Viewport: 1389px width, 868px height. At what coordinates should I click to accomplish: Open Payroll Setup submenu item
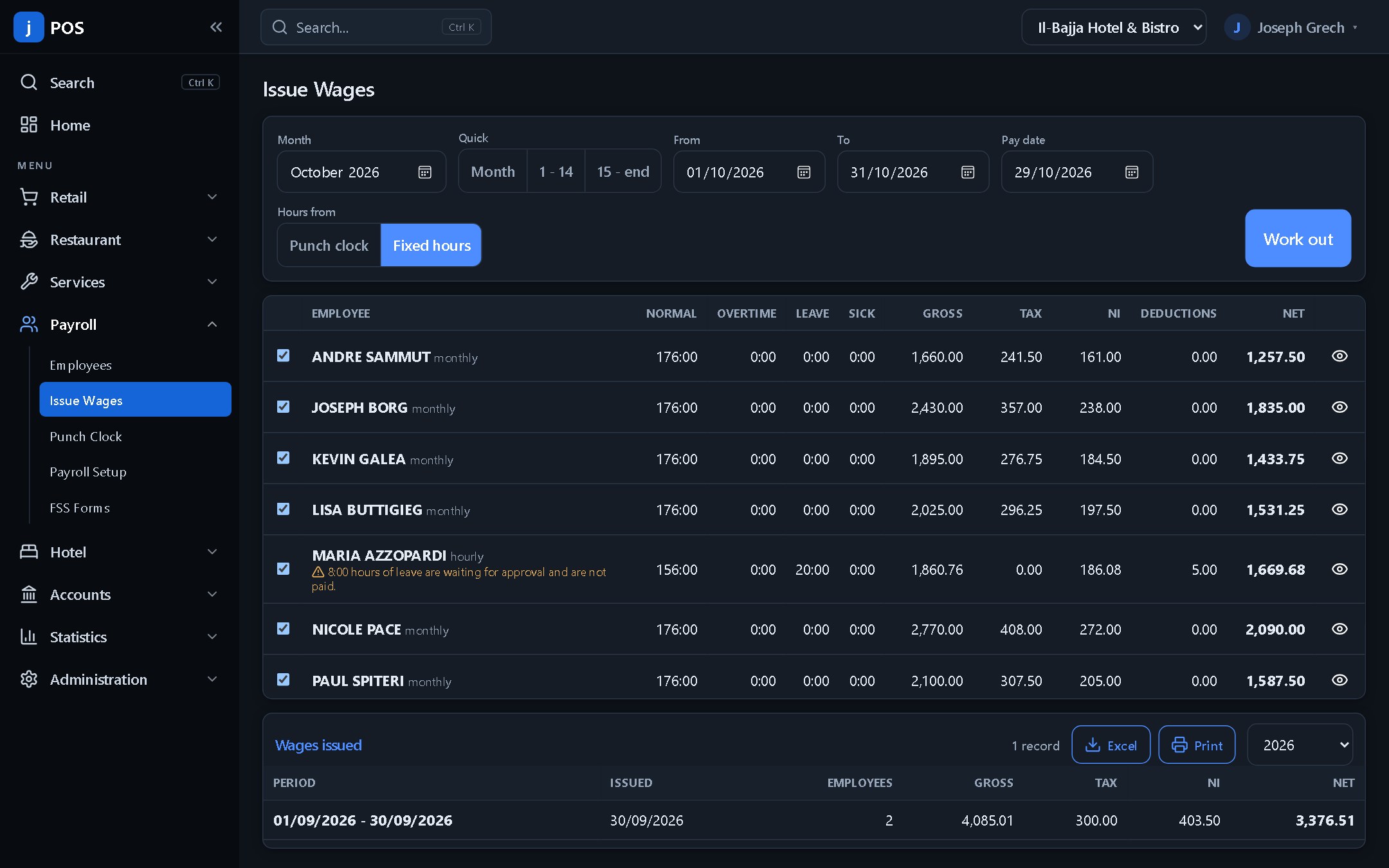pos(135,472)
